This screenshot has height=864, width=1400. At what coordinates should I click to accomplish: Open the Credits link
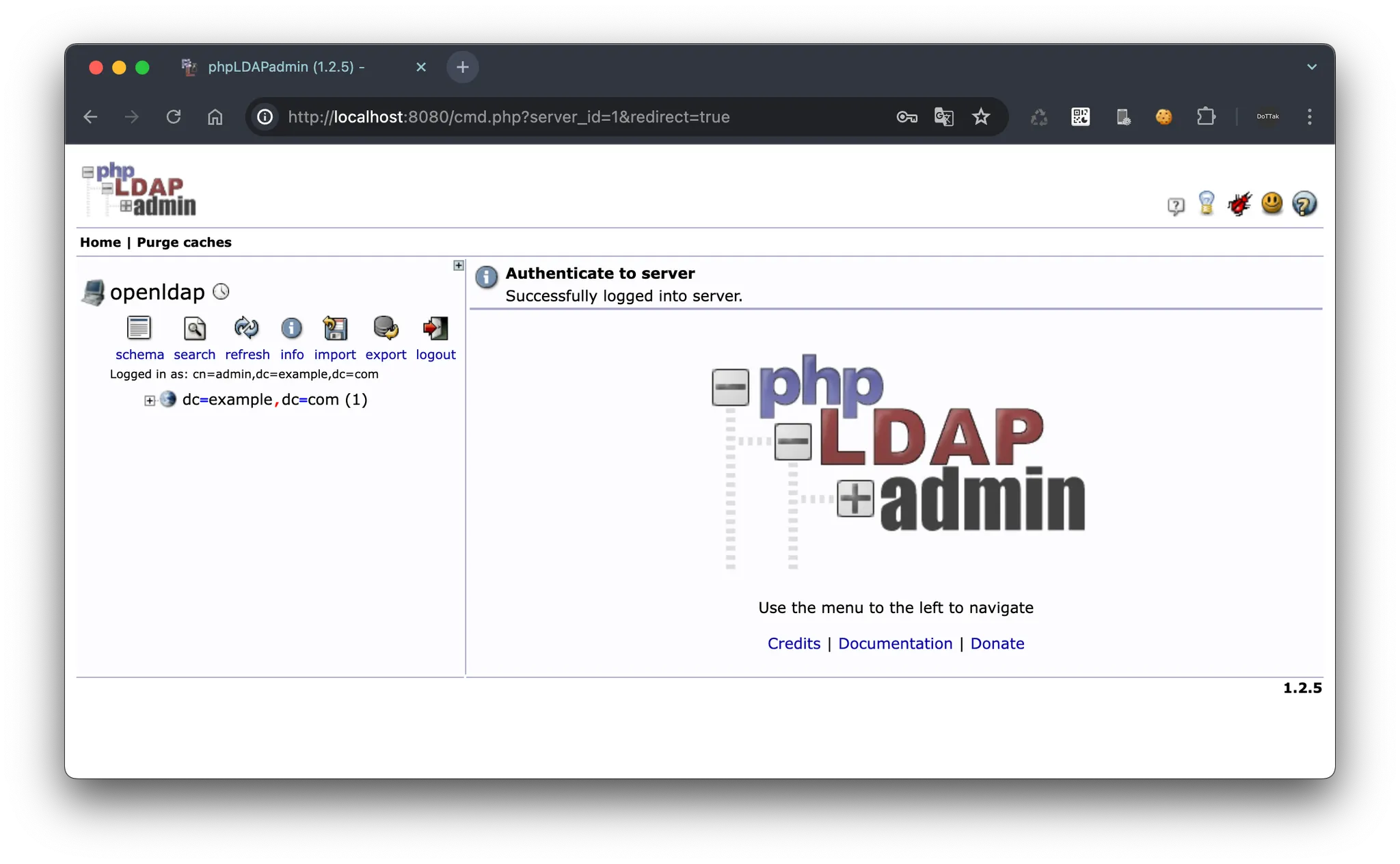pyautogui.click(x=794, y=644)
